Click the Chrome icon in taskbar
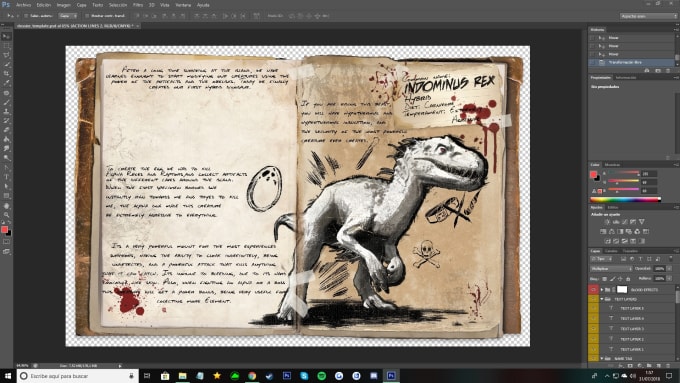680x383 pixels. [x=252, y=376]
